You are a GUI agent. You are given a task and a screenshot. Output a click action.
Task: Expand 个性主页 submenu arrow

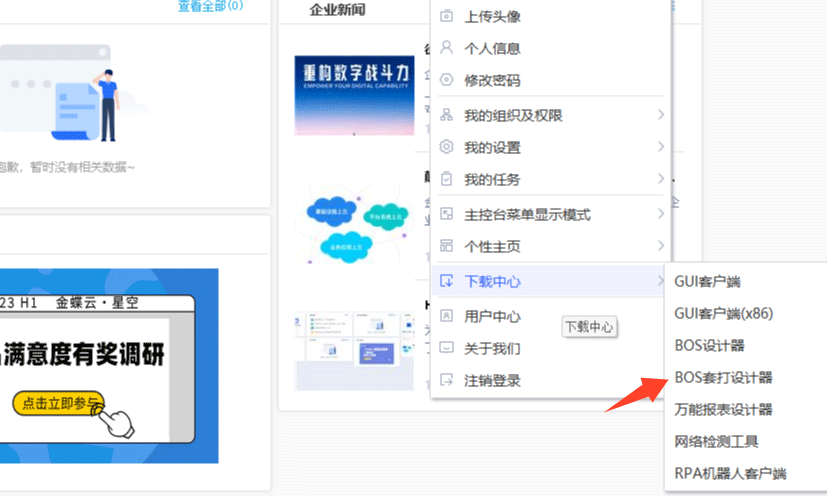[x=660, y=246]
